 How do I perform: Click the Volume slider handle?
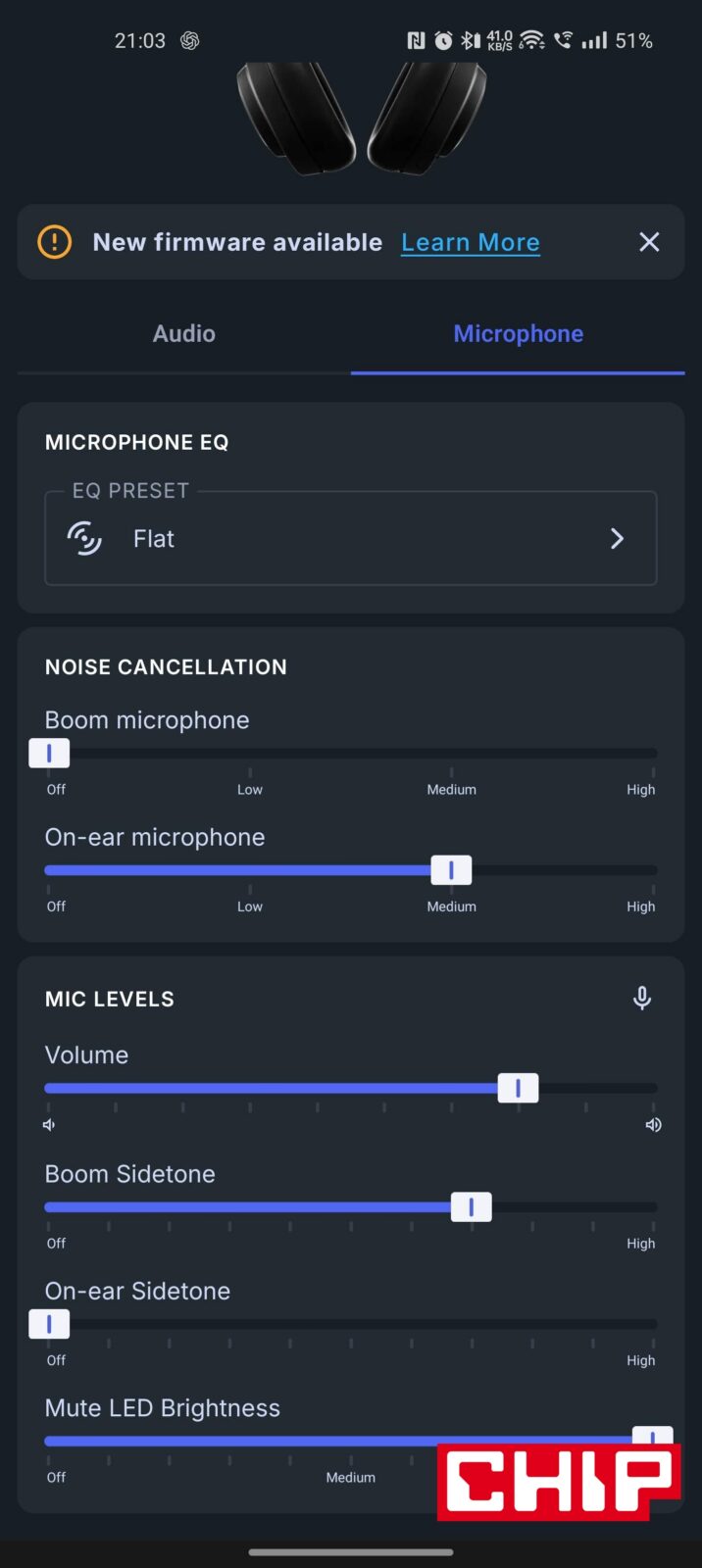click(x=518, y=1088)
